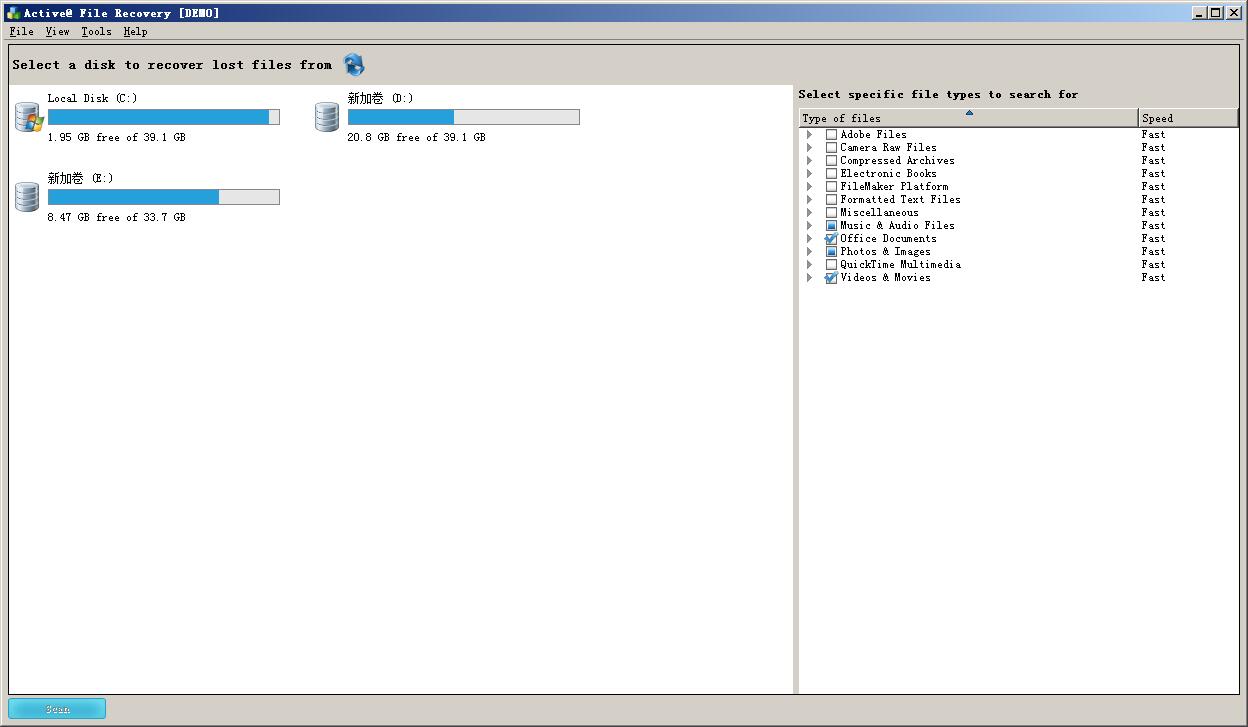Select the Office Documents row label

click(x=888, y=239)
